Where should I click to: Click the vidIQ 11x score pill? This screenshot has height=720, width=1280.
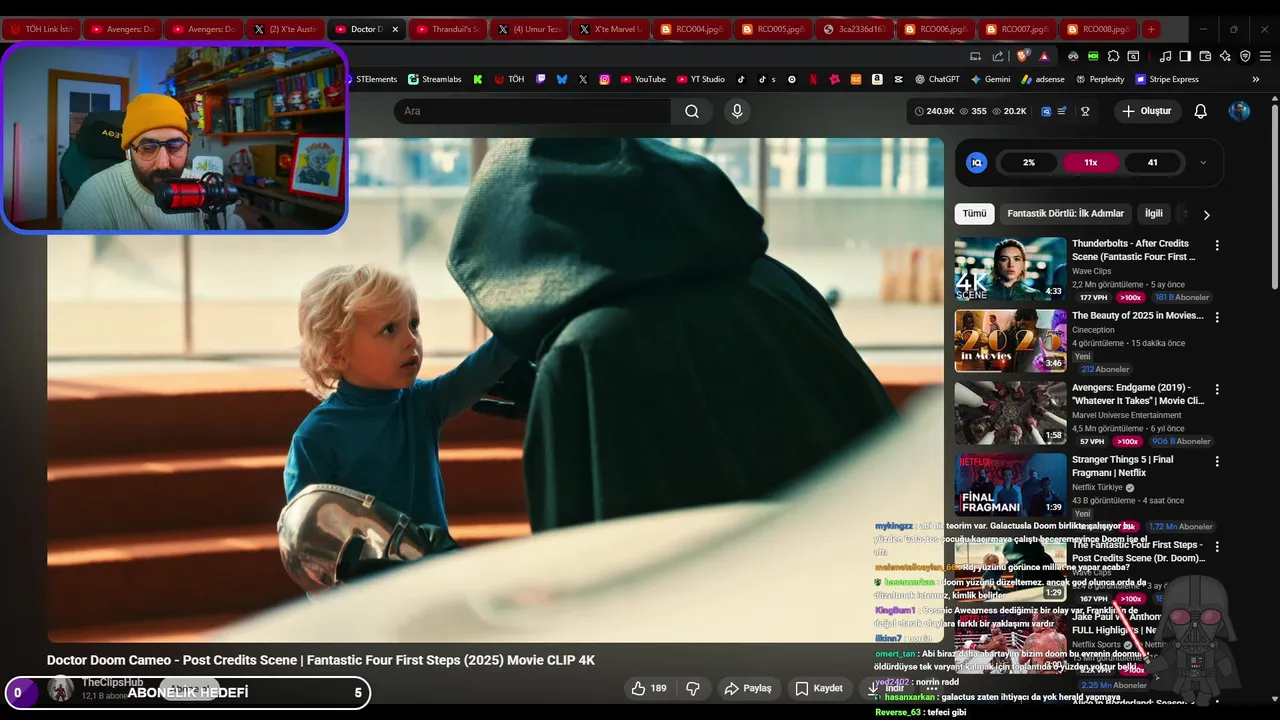point(1090,162)
